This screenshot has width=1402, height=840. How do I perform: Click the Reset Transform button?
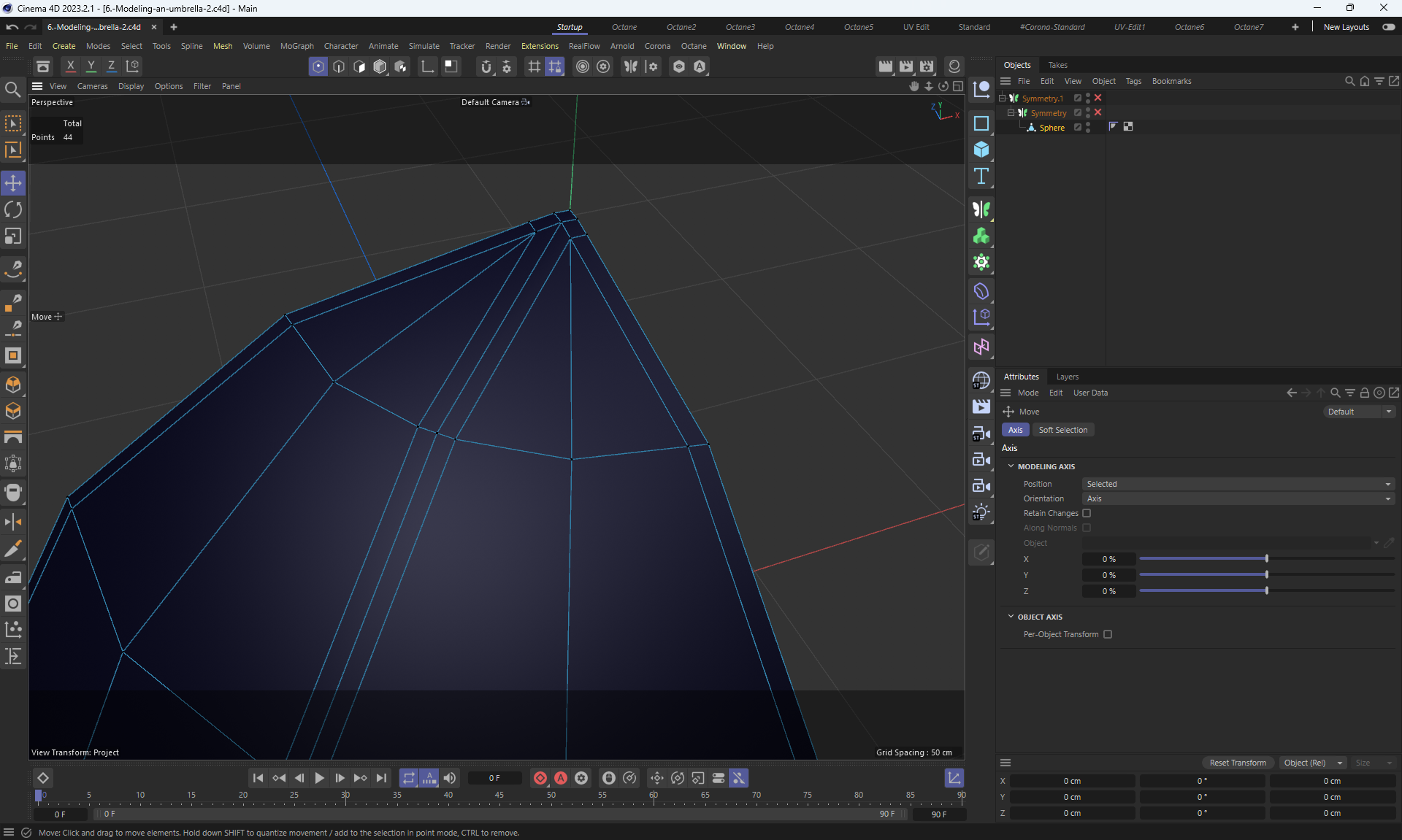(x=1237, y=763)
